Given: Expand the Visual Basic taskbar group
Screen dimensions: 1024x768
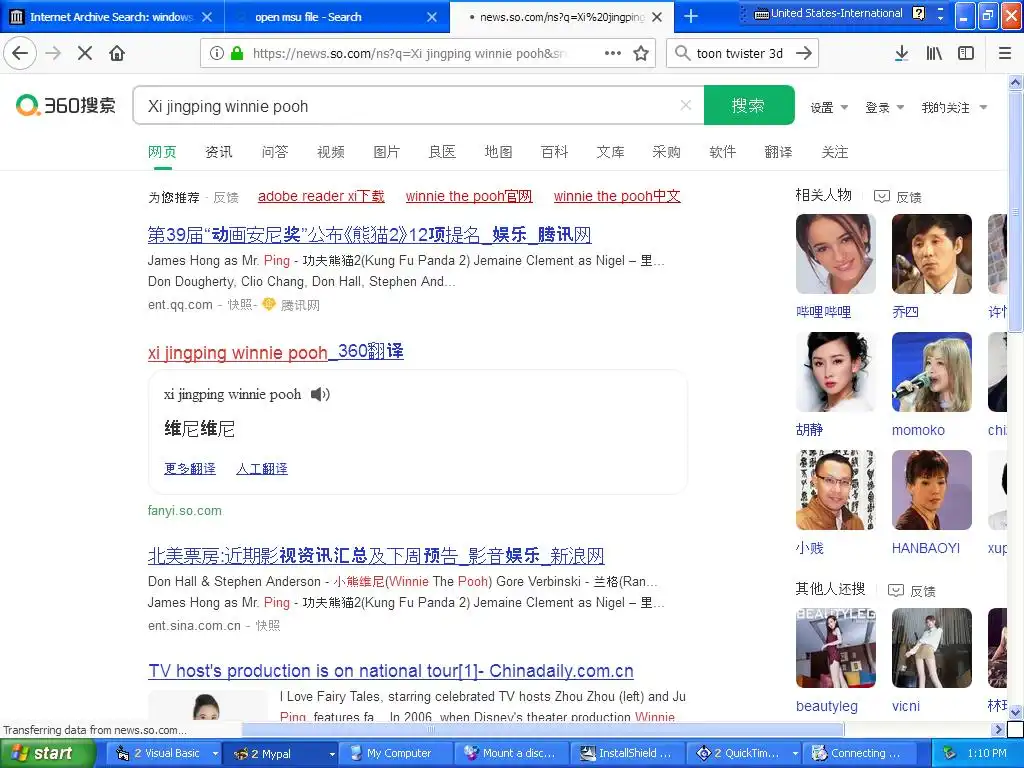Looking at the screenshot, I should tap(215, 754).
